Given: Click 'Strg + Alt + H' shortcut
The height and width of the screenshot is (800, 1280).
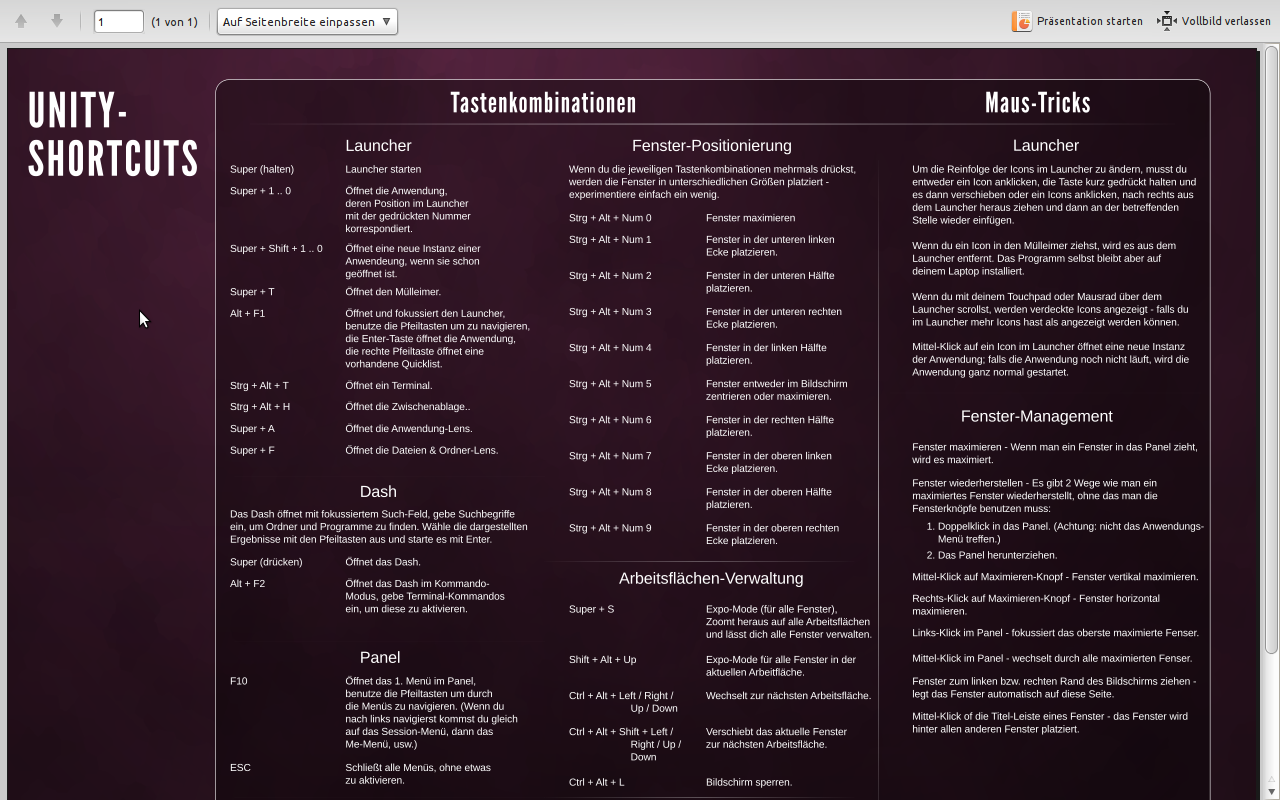Looking at the screenshot, I should (x=260, y=407).
